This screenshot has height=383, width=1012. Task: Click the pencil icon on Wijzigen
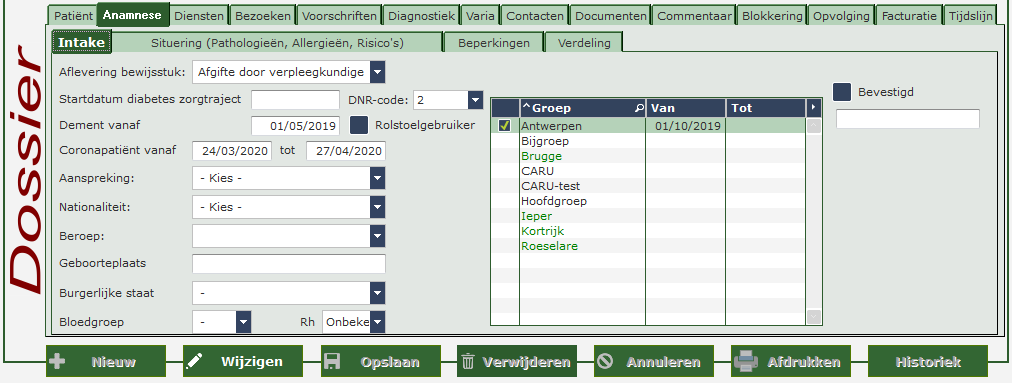click(x=194, y=361)
